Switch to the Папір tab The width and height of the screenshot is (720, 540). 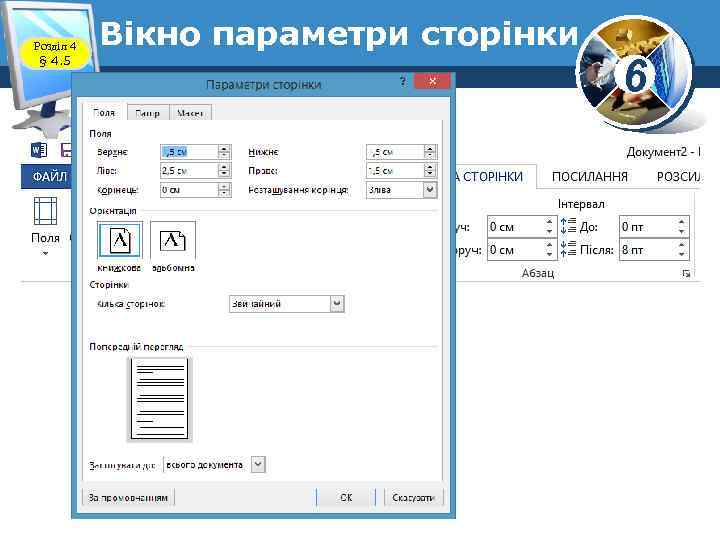(x=148, y=113)
